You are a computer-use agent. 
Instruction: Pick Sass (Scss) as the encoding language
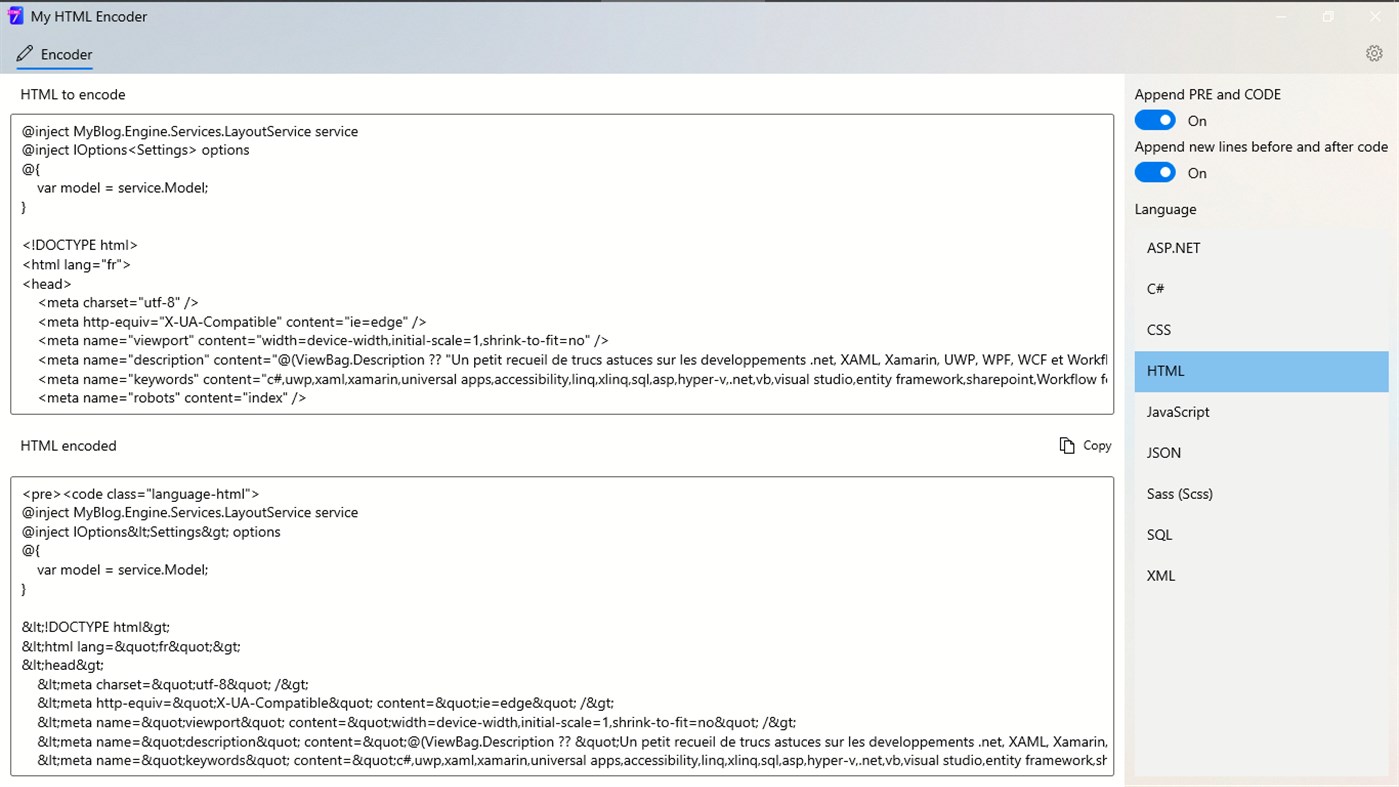[1261, 493]
